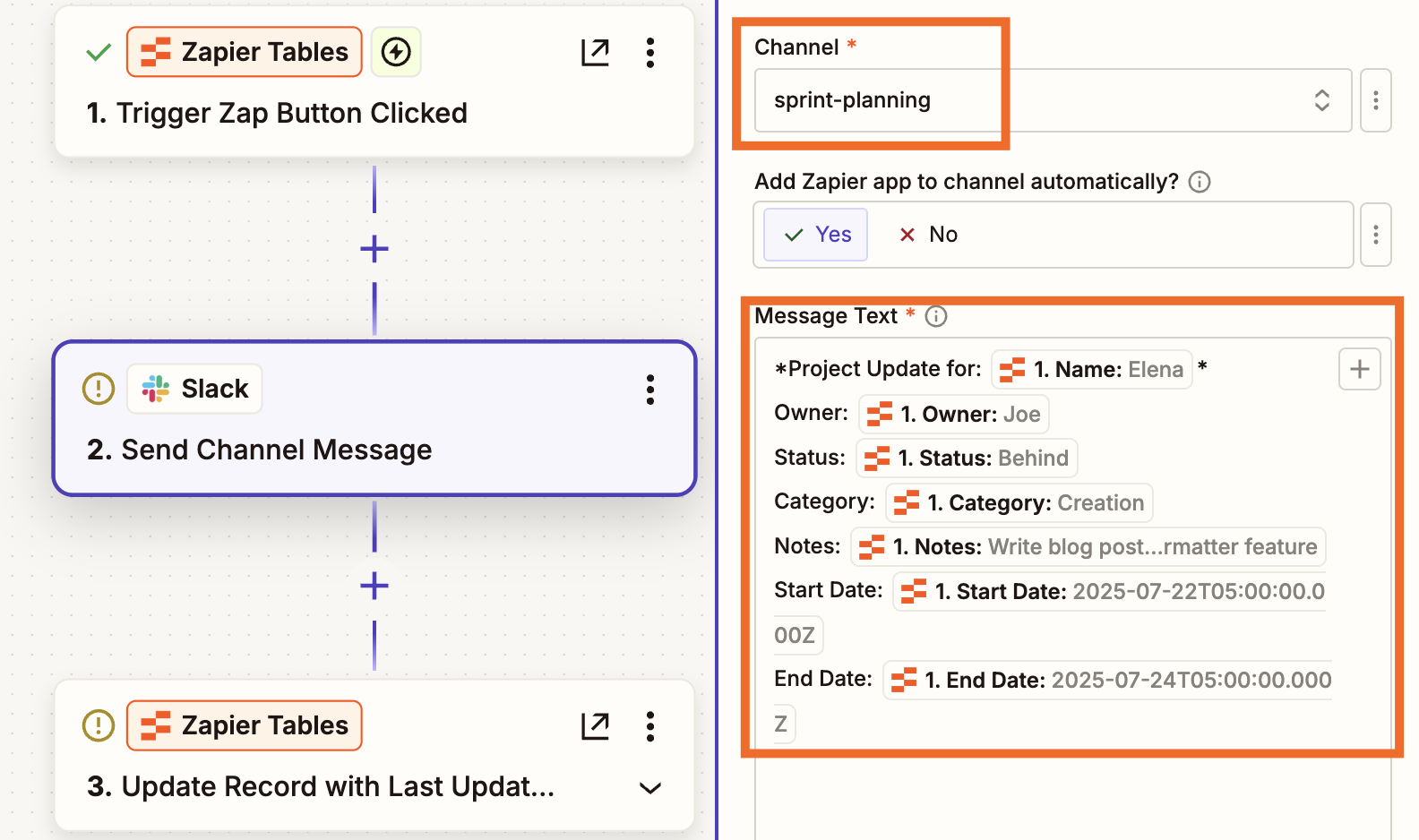Open the options menu beside the Channel field
The width and height of the screenshot is (1419, 840).
(x=1376, y=100)
